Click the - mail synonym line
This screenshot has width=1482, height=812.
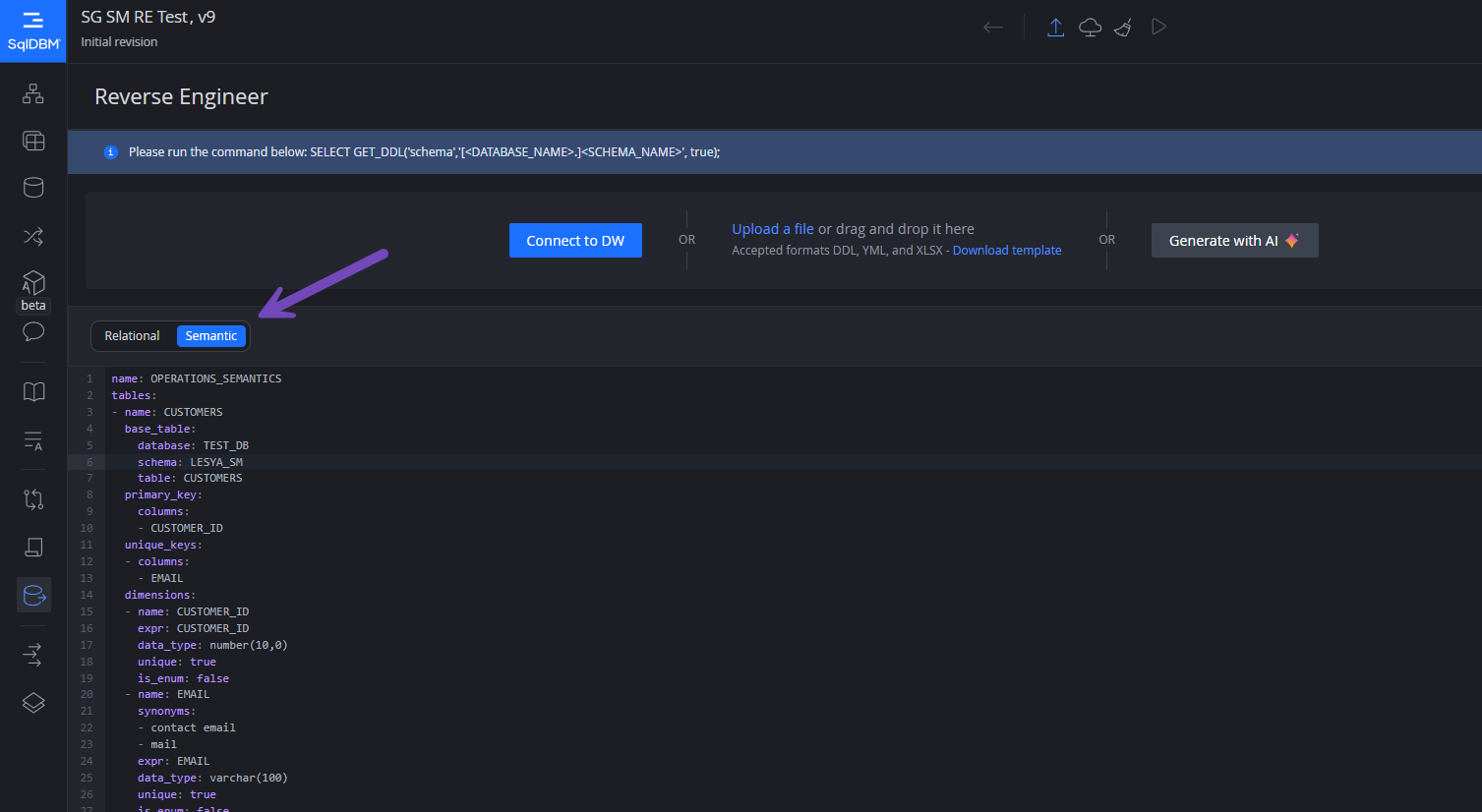pyautogui.click(x=157, y=744)
